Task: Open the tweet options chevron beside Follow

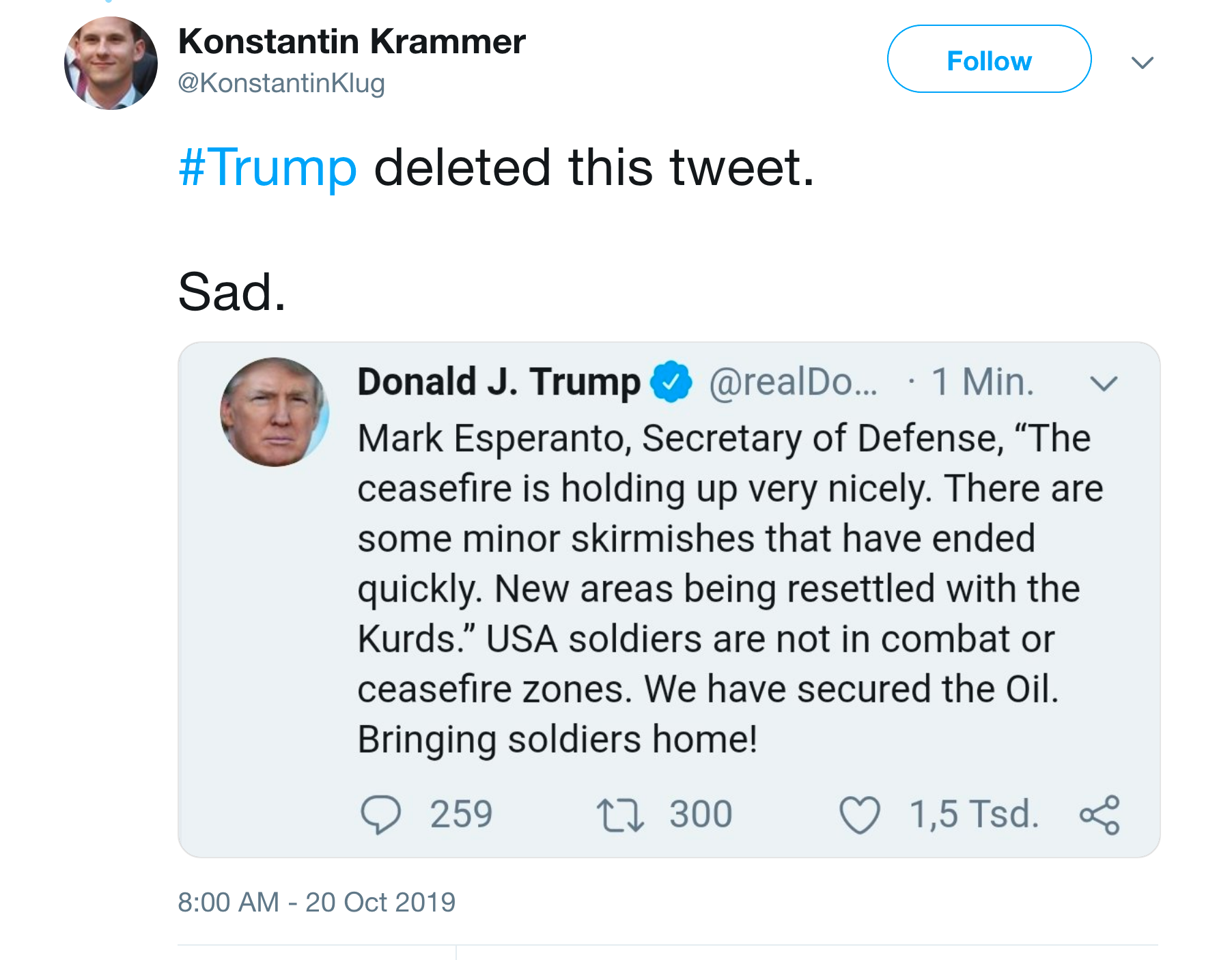Action: coord(1142,63)
